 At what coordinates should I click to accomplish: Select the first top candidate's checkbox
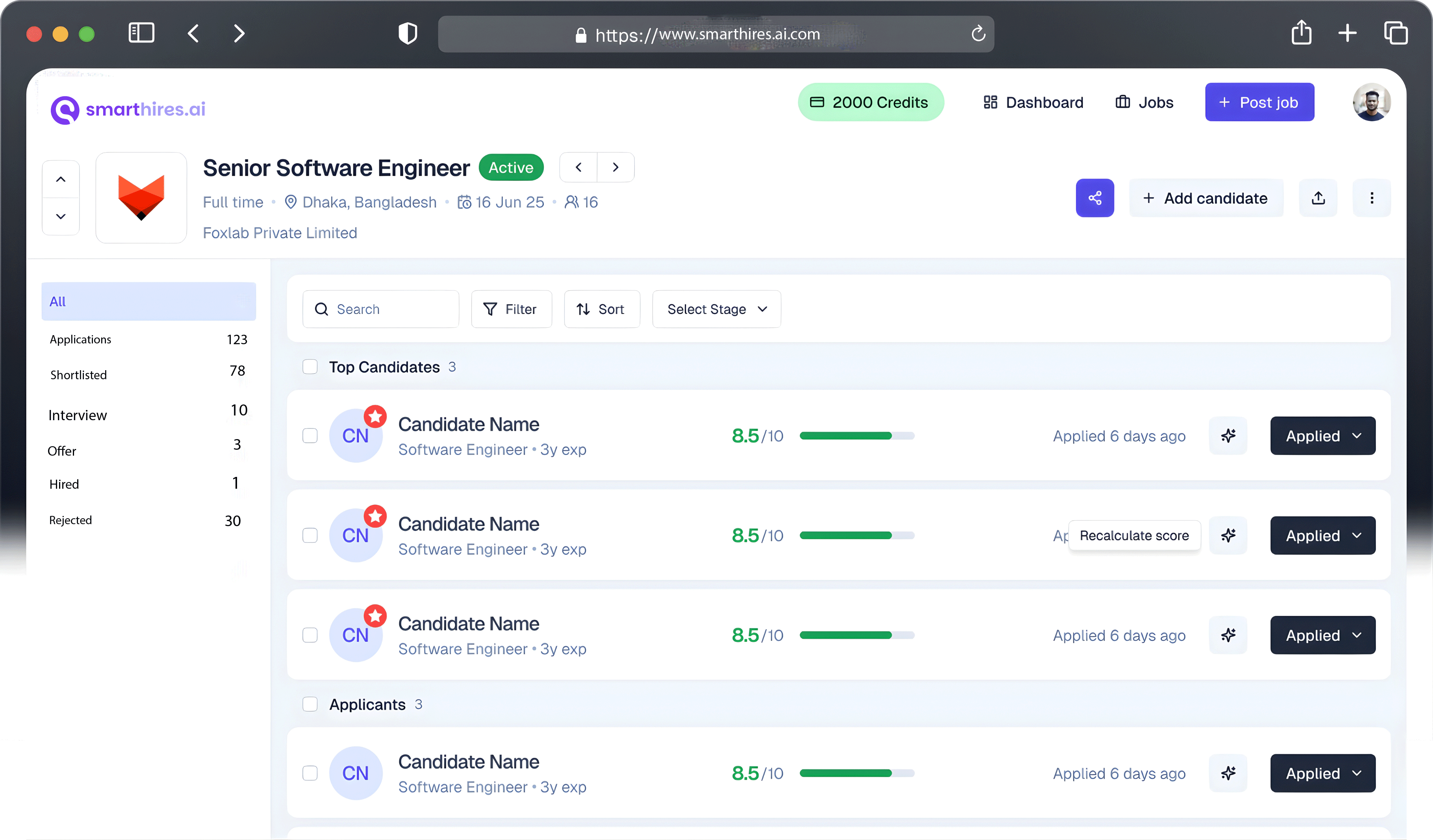(x=310, y=436)
